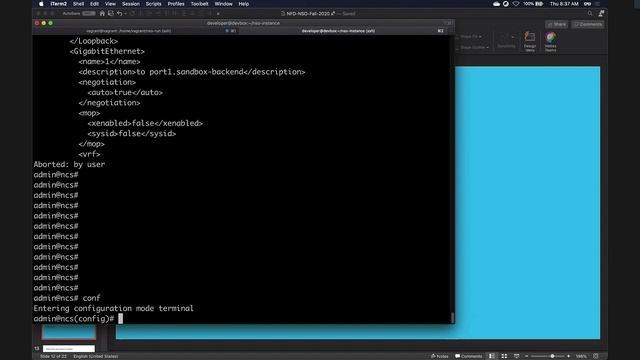Click the Notes button in status bar
This screenshot has height=360, width=640.
440,356
